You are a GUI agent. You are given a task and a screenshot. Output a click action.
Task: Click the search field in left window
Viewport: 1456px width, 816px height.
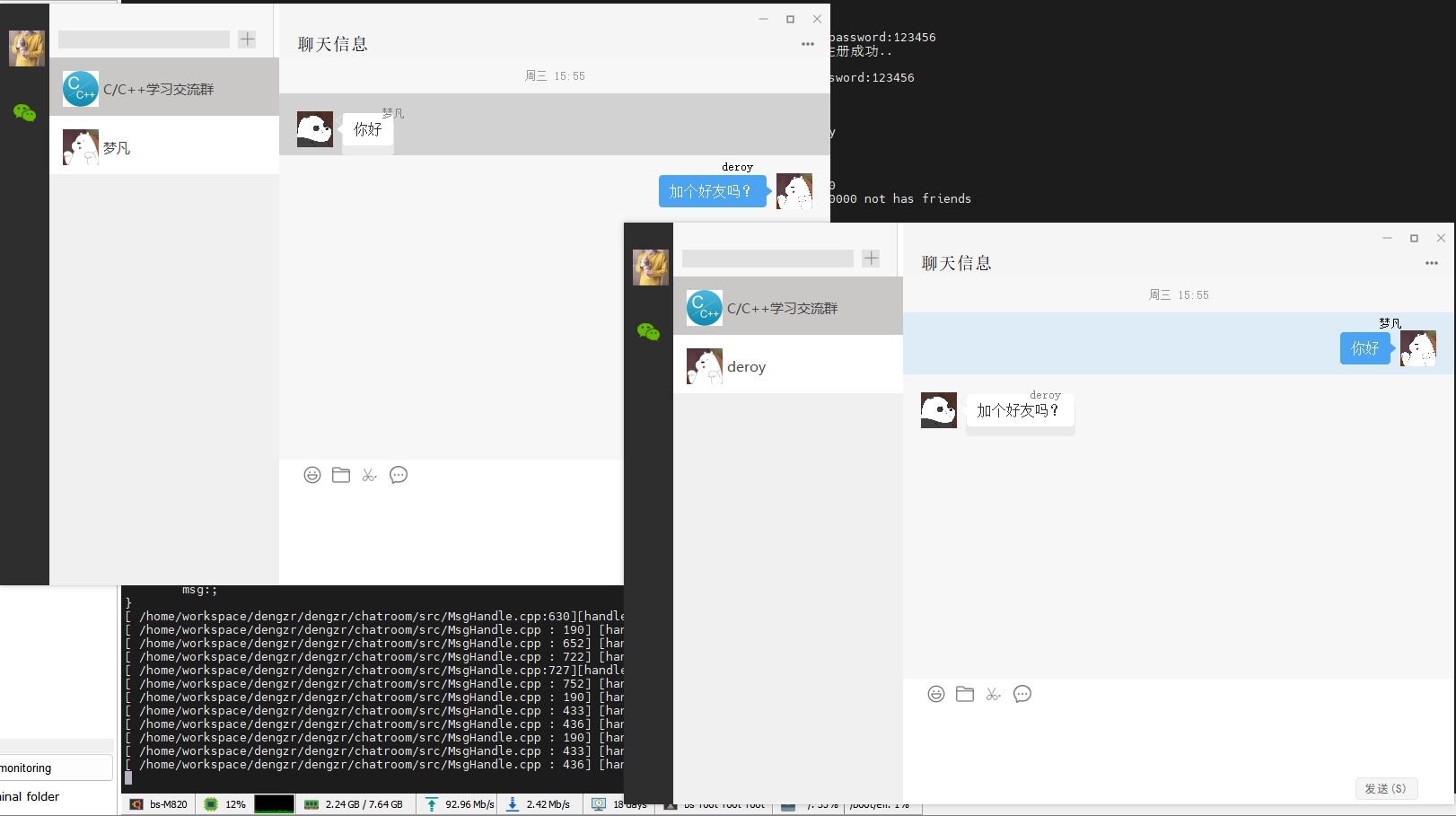144,39
